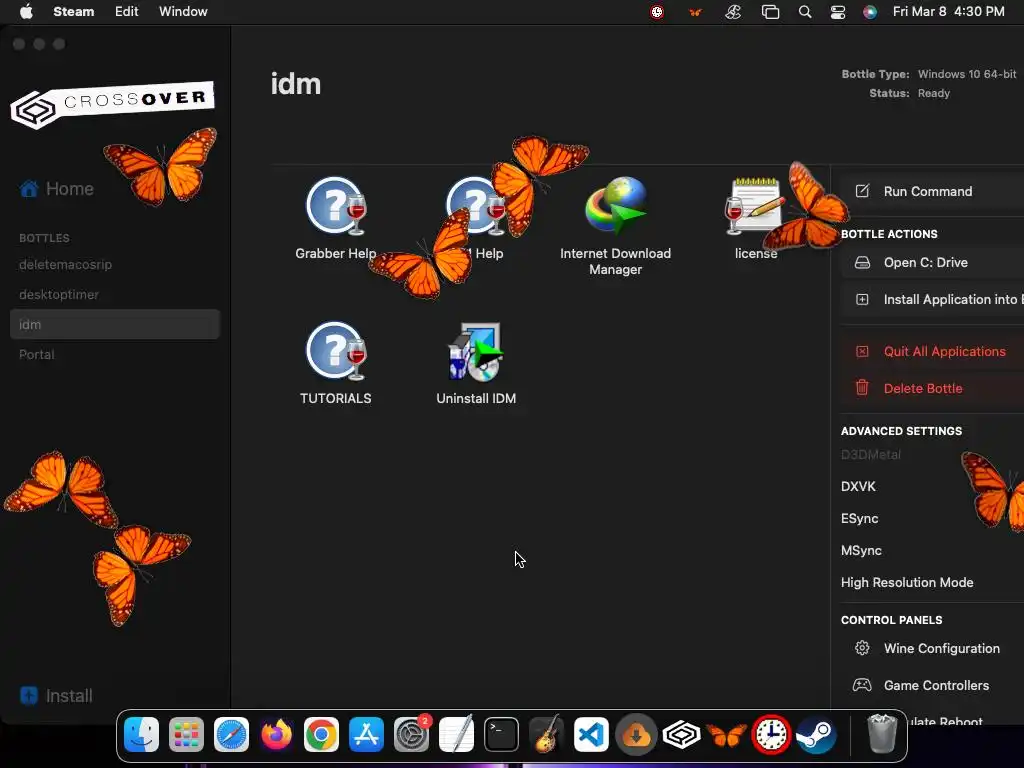
Task: Open Control Center in menu bar
Action: pyautogui.click(x=838, y=12)
